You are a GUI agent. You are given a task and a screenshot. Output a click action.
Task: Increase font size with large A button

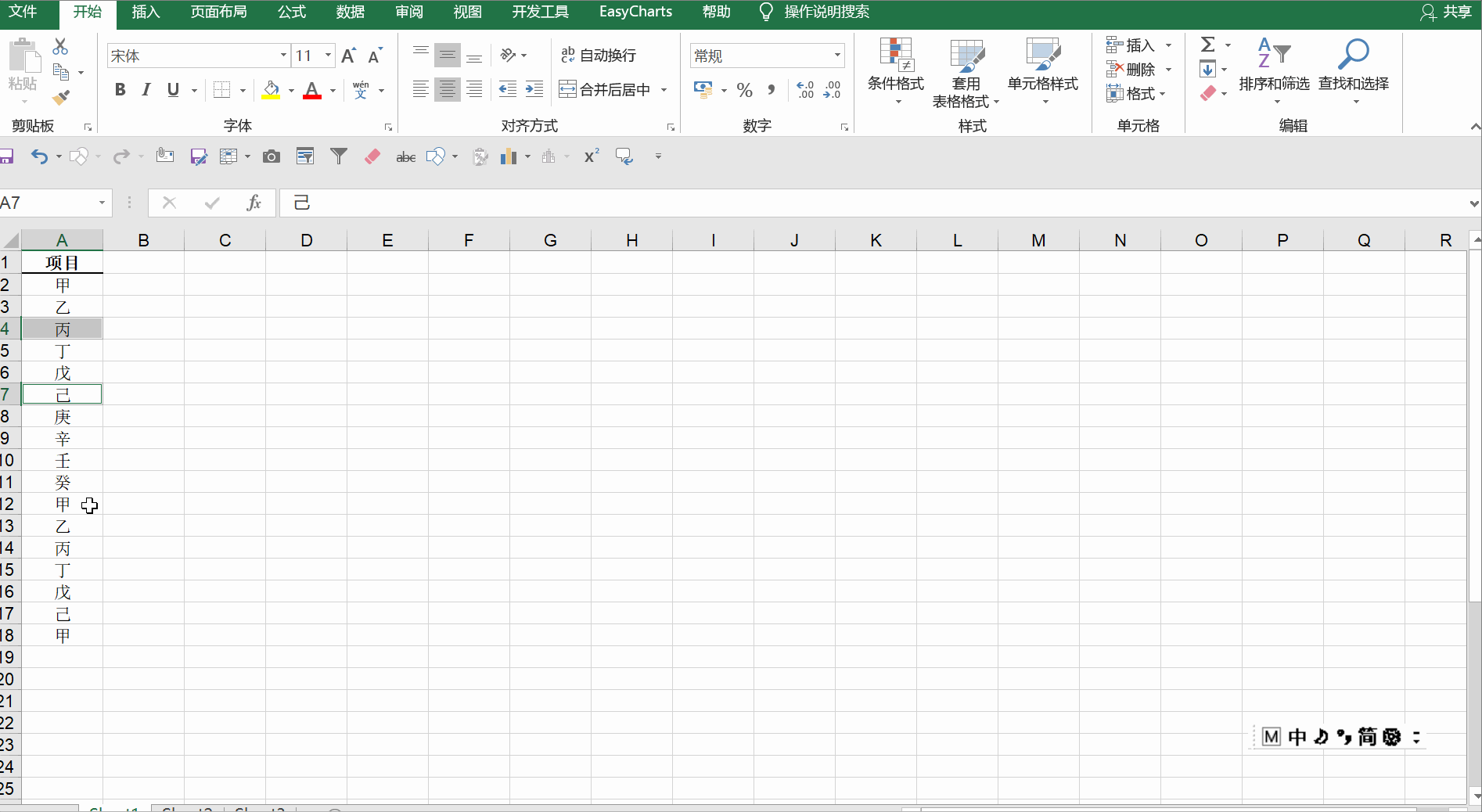[349, 56]
